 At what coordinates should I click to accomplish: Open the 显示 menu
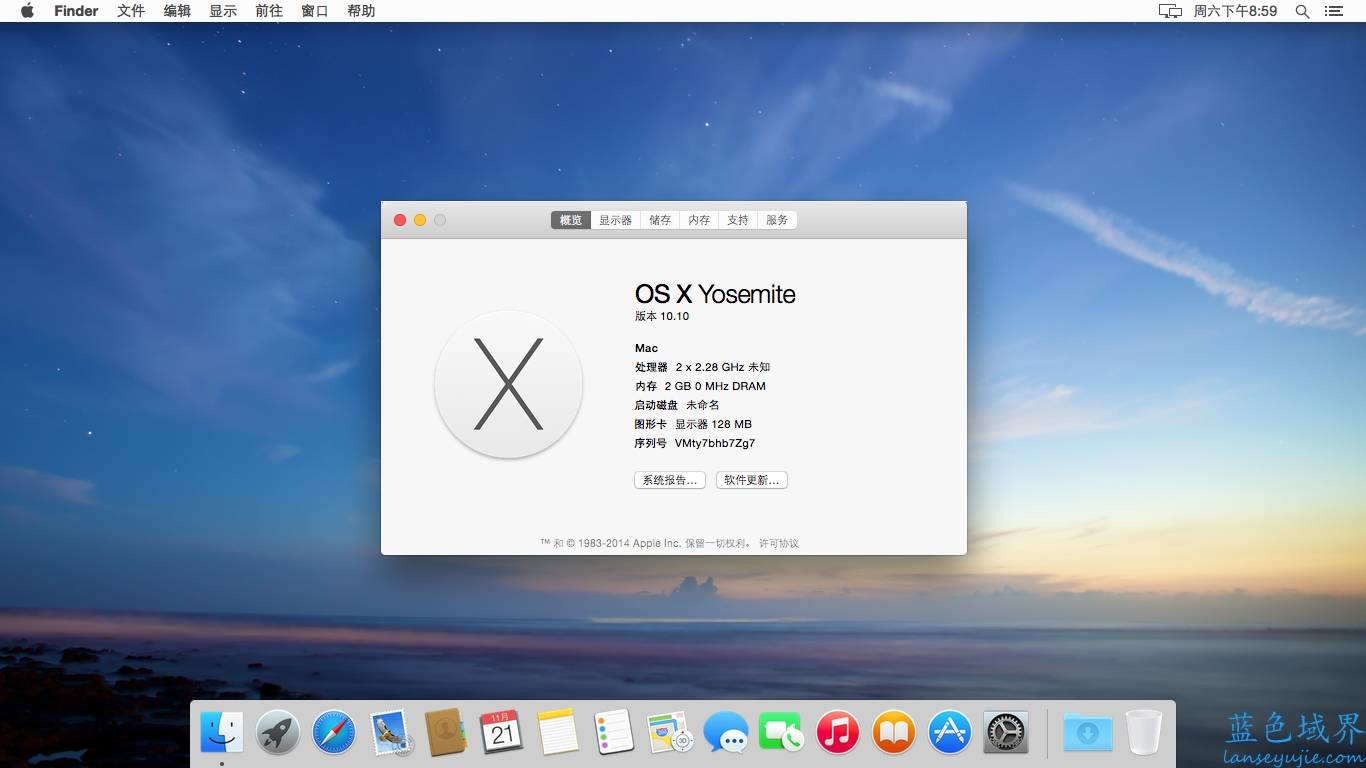[x=223, y=11]
